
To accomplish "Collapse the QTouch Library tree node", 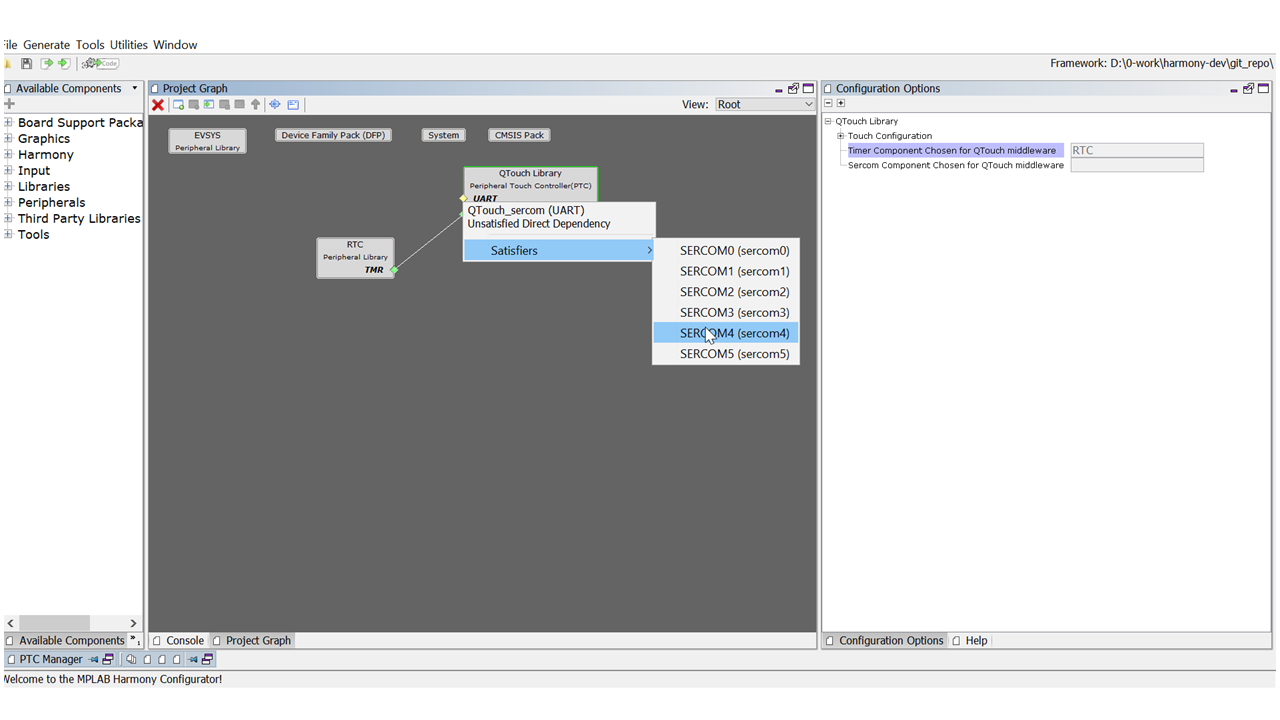I will click(828, 122).
